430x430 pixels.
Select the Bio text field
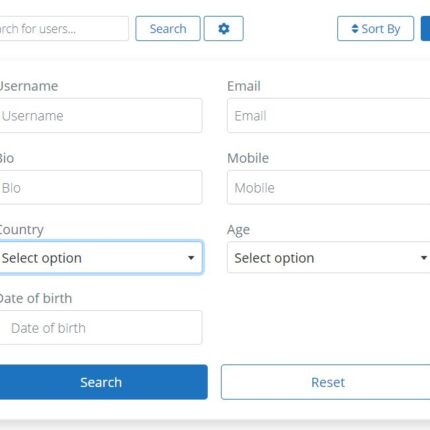coord(100,188)
